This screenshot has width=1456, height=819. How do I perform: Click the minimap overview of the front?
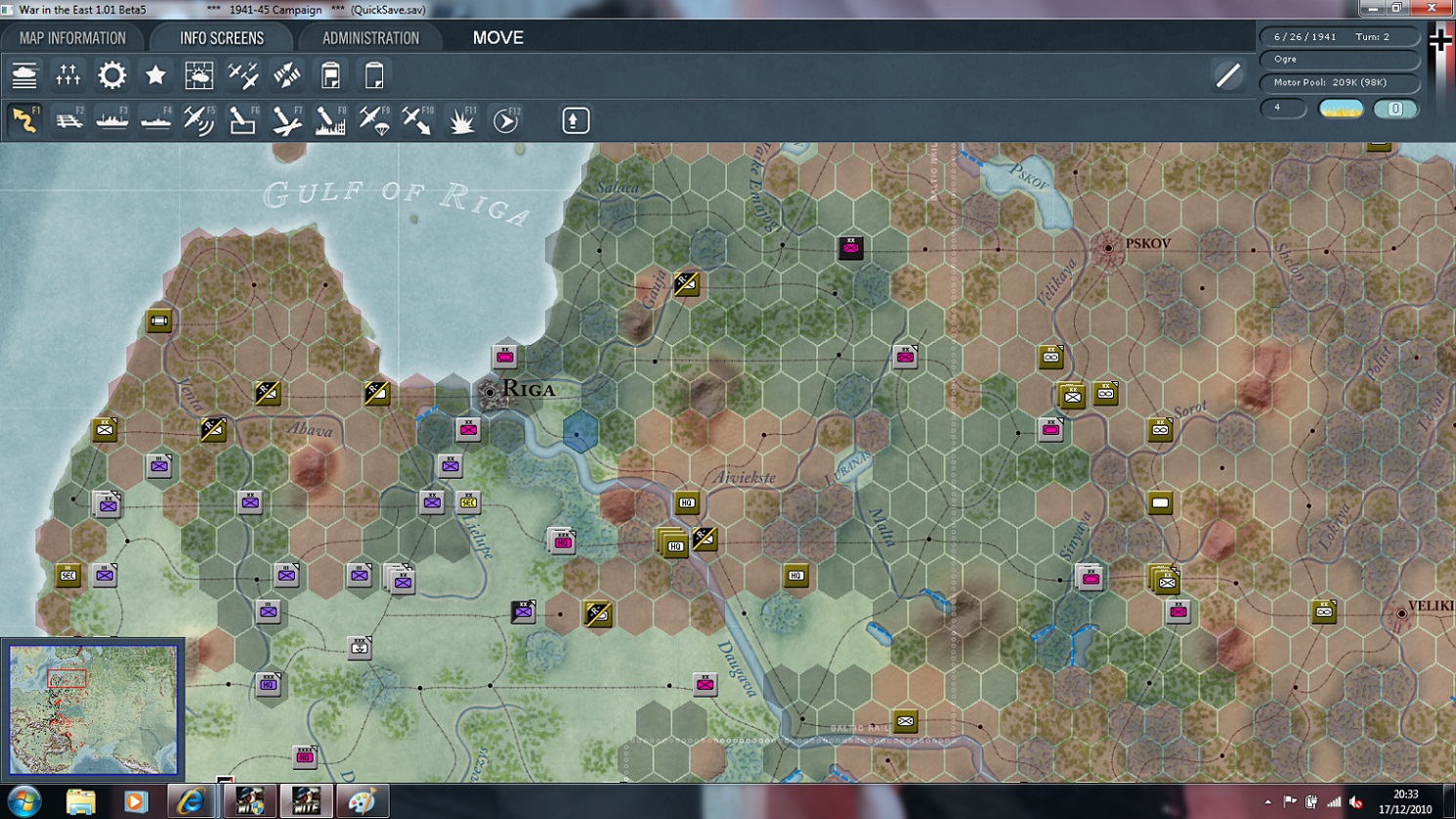[94, 710]
